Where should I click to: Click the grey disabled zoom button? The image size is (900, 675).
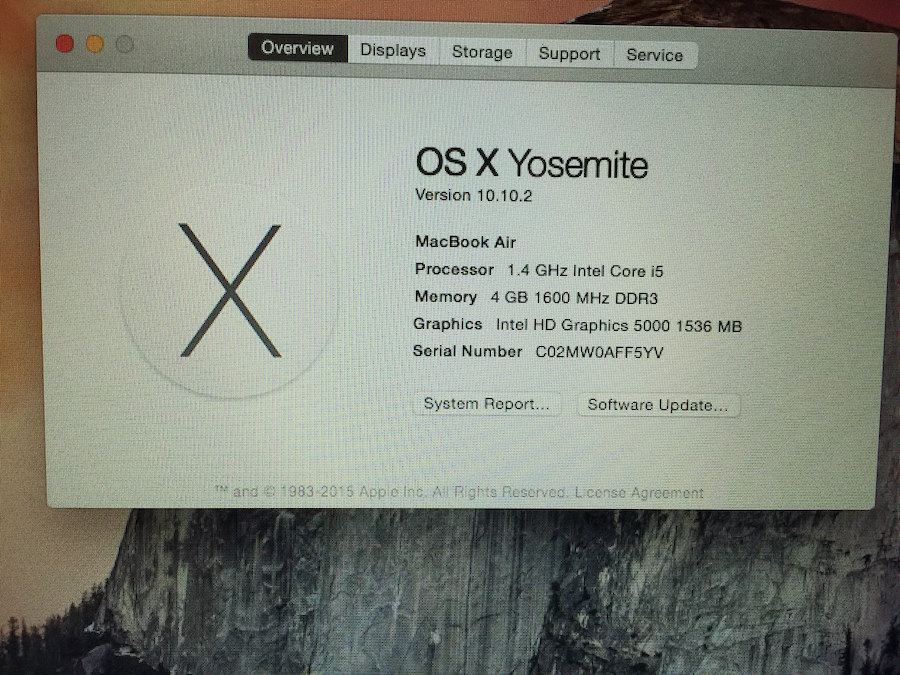125,44
